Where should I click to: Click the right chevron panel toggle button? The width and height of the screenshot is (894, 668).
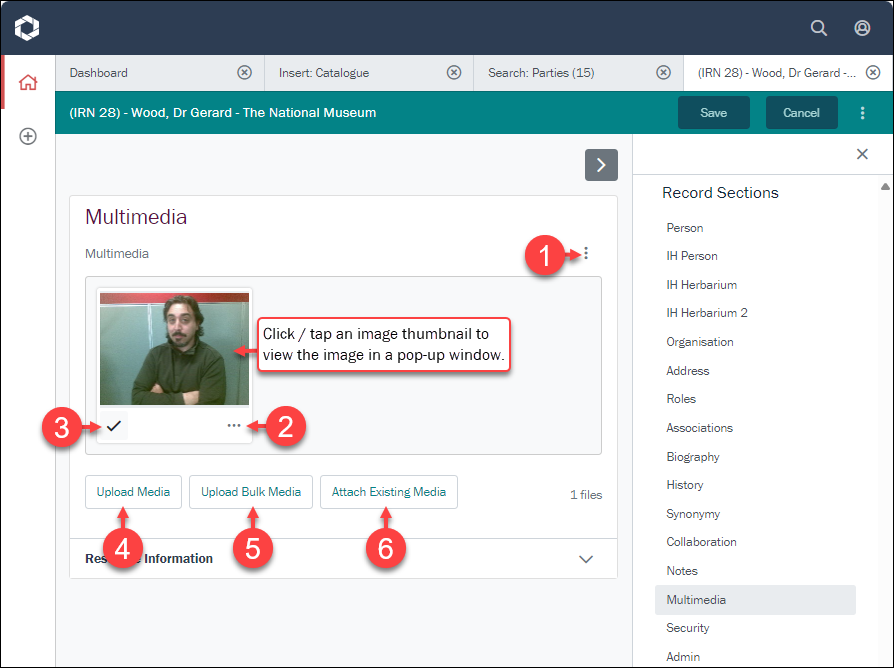[x=601, y=165]
